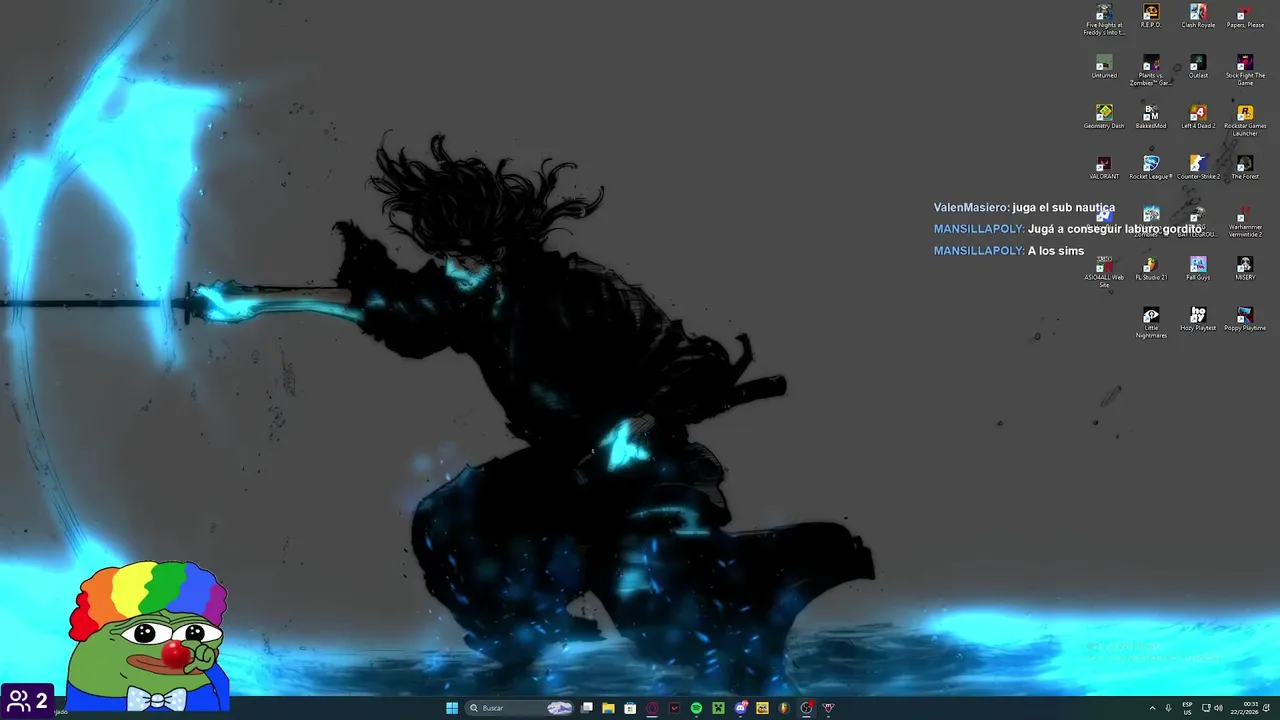
Task: Open the Rocket League desktop shortcut
Action: click(x=1151, y=167)
